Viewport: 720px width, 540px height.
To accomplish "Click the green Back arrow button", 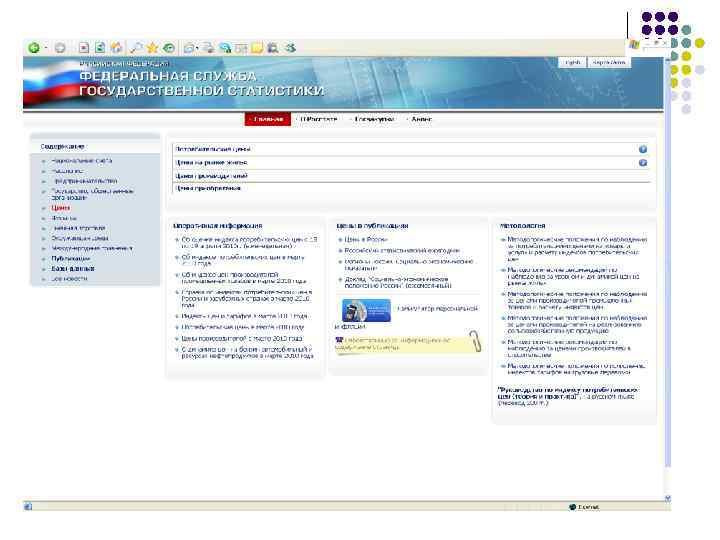I will click(x=34, y=48).
